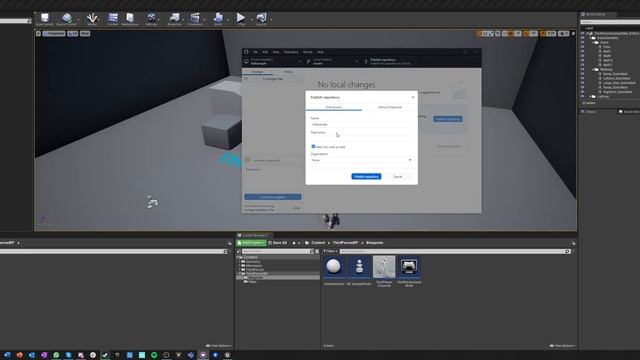This screenshot has height=360, width=640.
Task: Expand Play options dropdown arrow
Action: (x=251, y=19)
